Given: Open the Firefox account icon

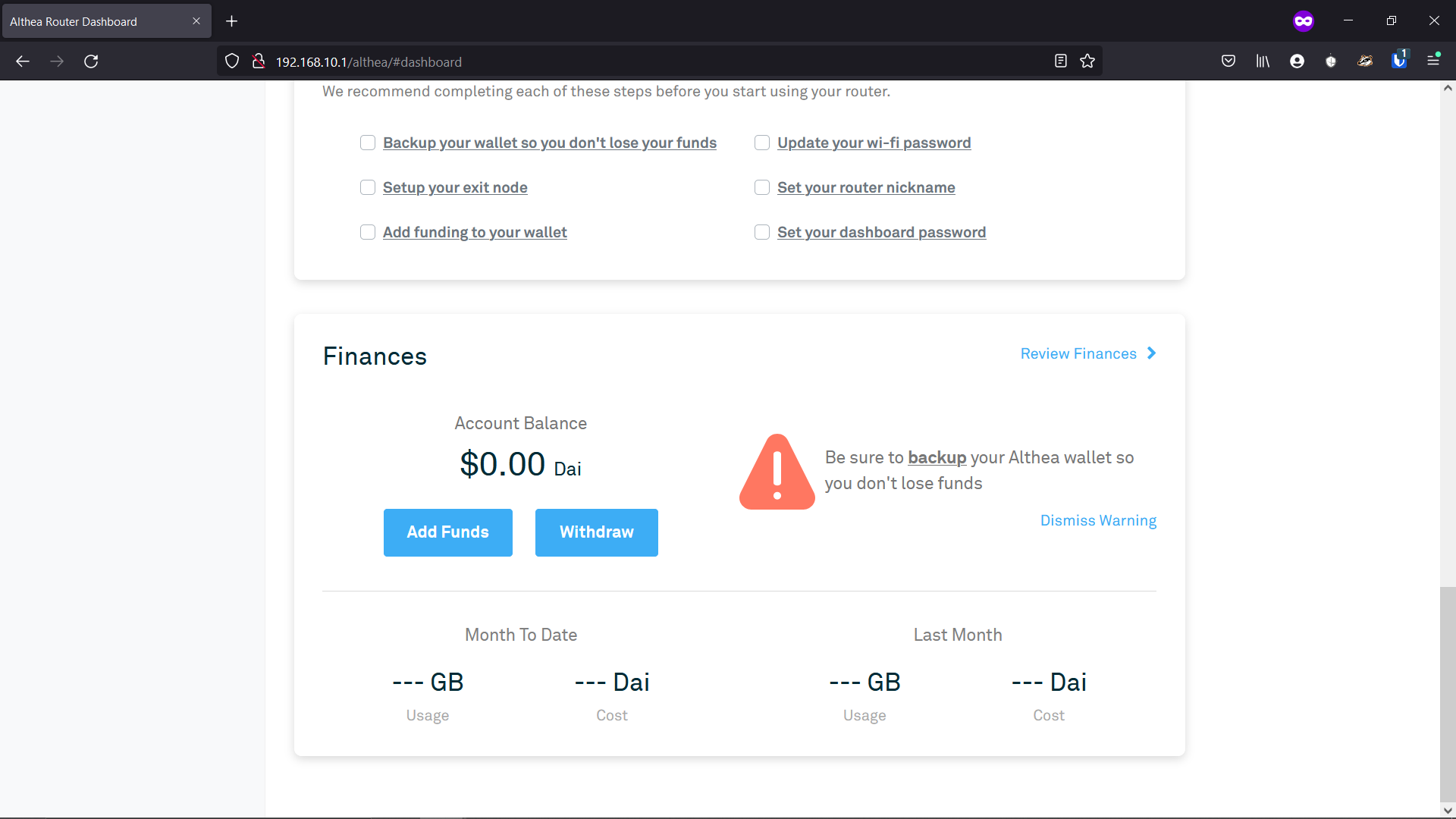Looking at the screenshot, I should [1297, 61].
